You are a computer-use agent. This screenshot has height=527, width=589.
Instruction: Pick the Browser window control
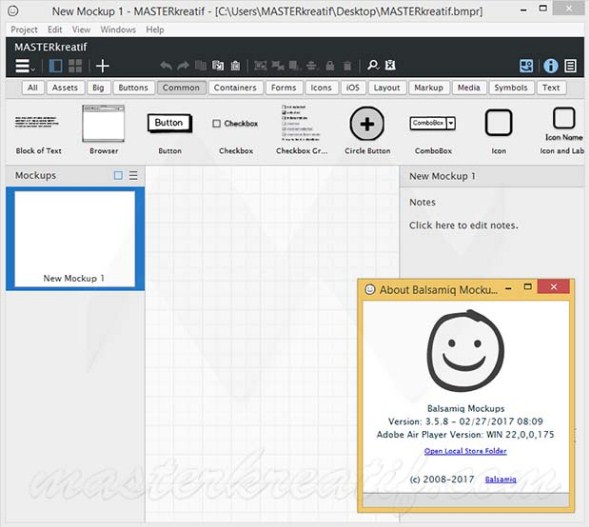(x=104, y=130)
